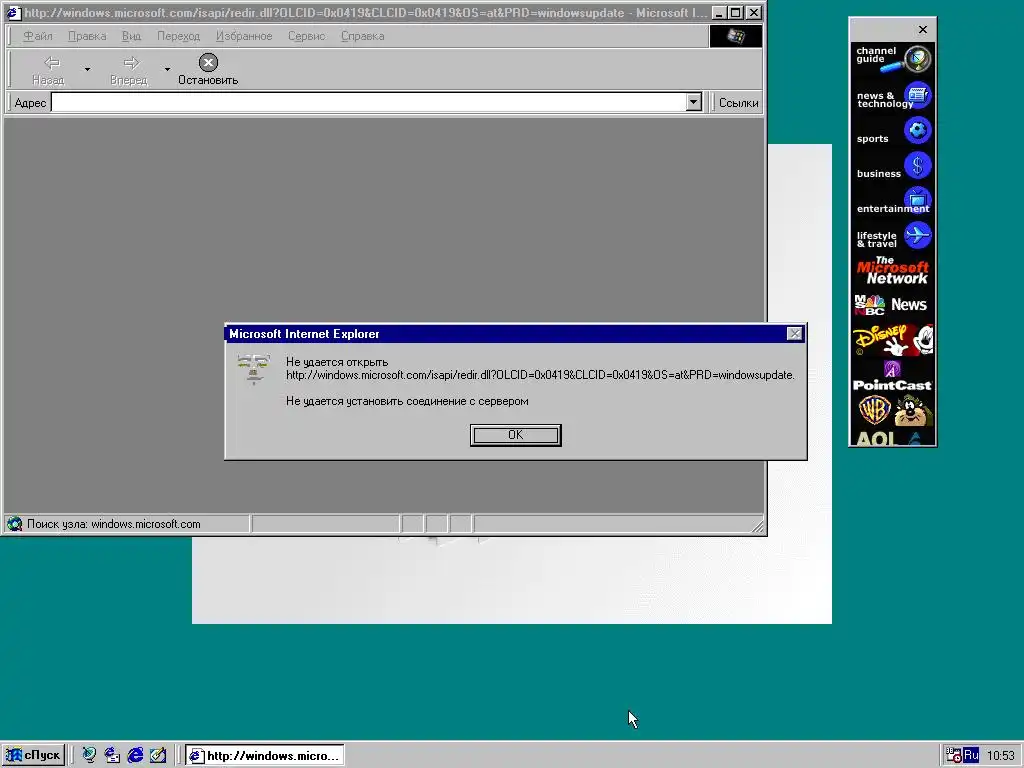The height and width of the screenshot is (768, 1024).
Task: Open the MSNBC News channel
Action: tap(893, 305)
